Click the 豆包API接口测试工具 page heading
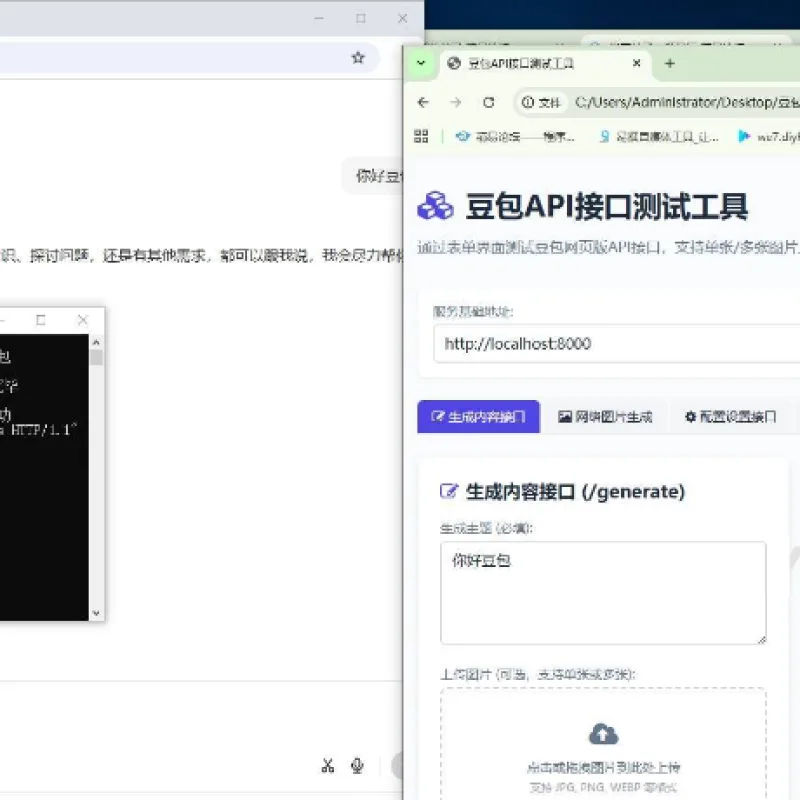Screen dimensions: 800x800 (607, 206)
